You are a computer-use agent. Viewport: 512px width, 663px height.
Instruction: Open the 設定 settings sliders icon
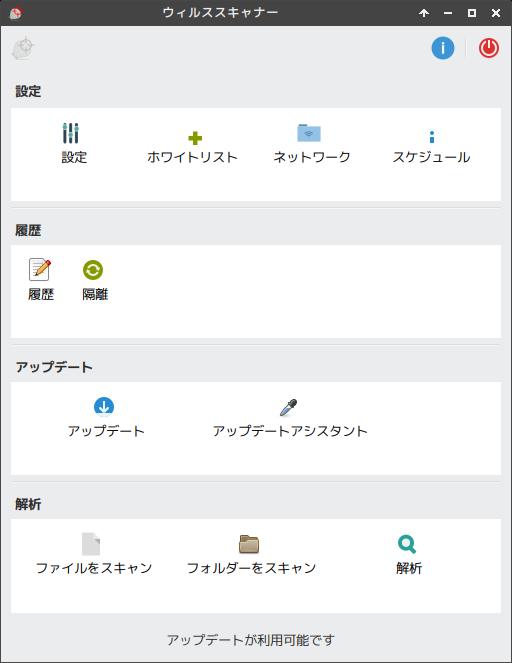(x=71, y=133)
